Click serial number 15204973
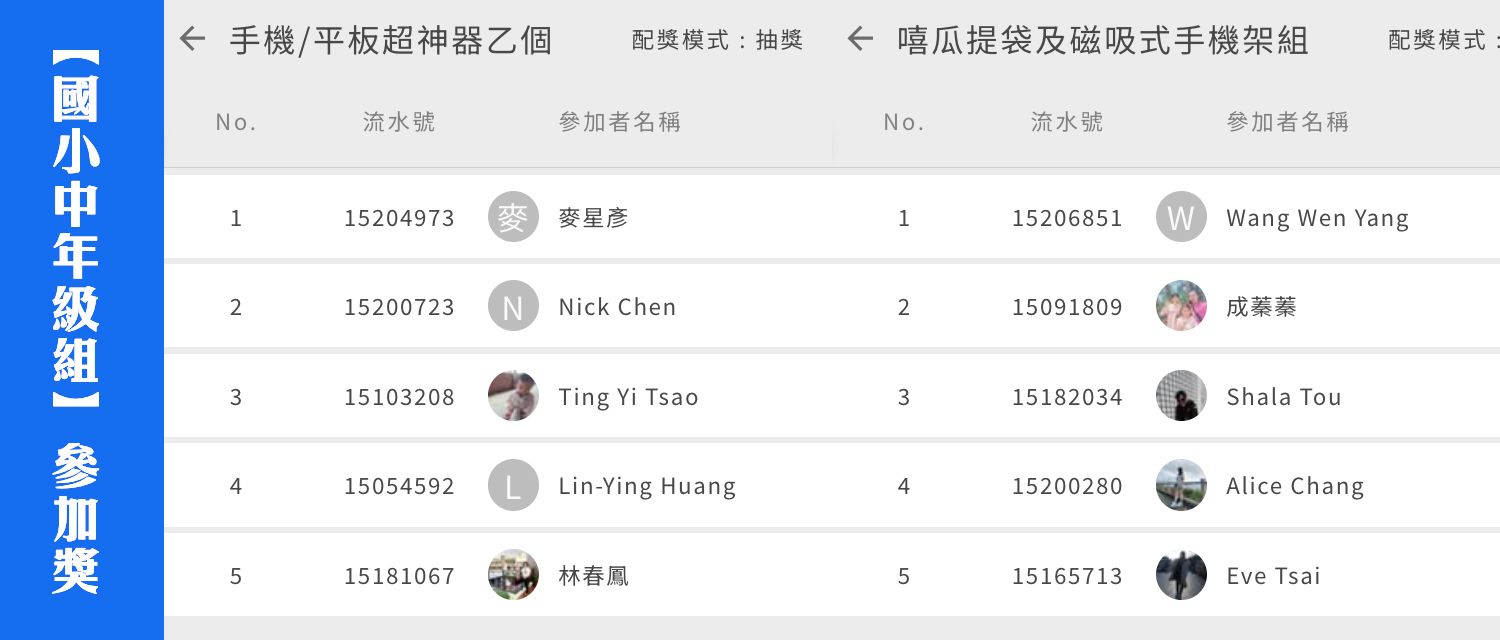 point(399,218)
